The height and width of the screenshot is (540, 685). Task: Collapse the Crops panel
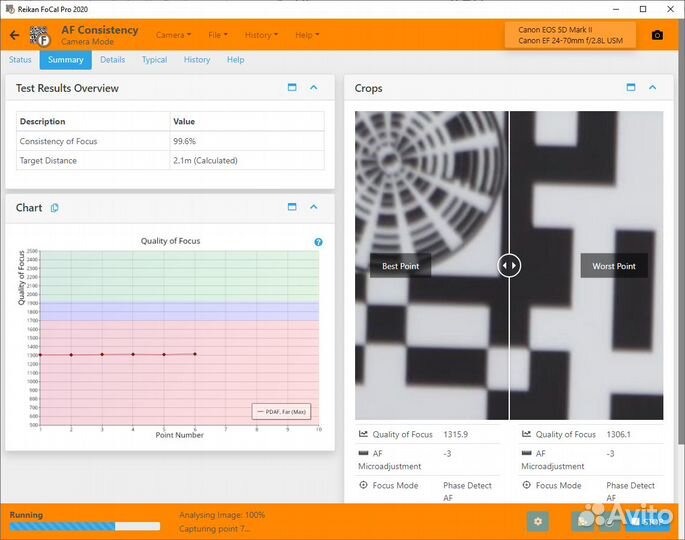click(652, 88)
